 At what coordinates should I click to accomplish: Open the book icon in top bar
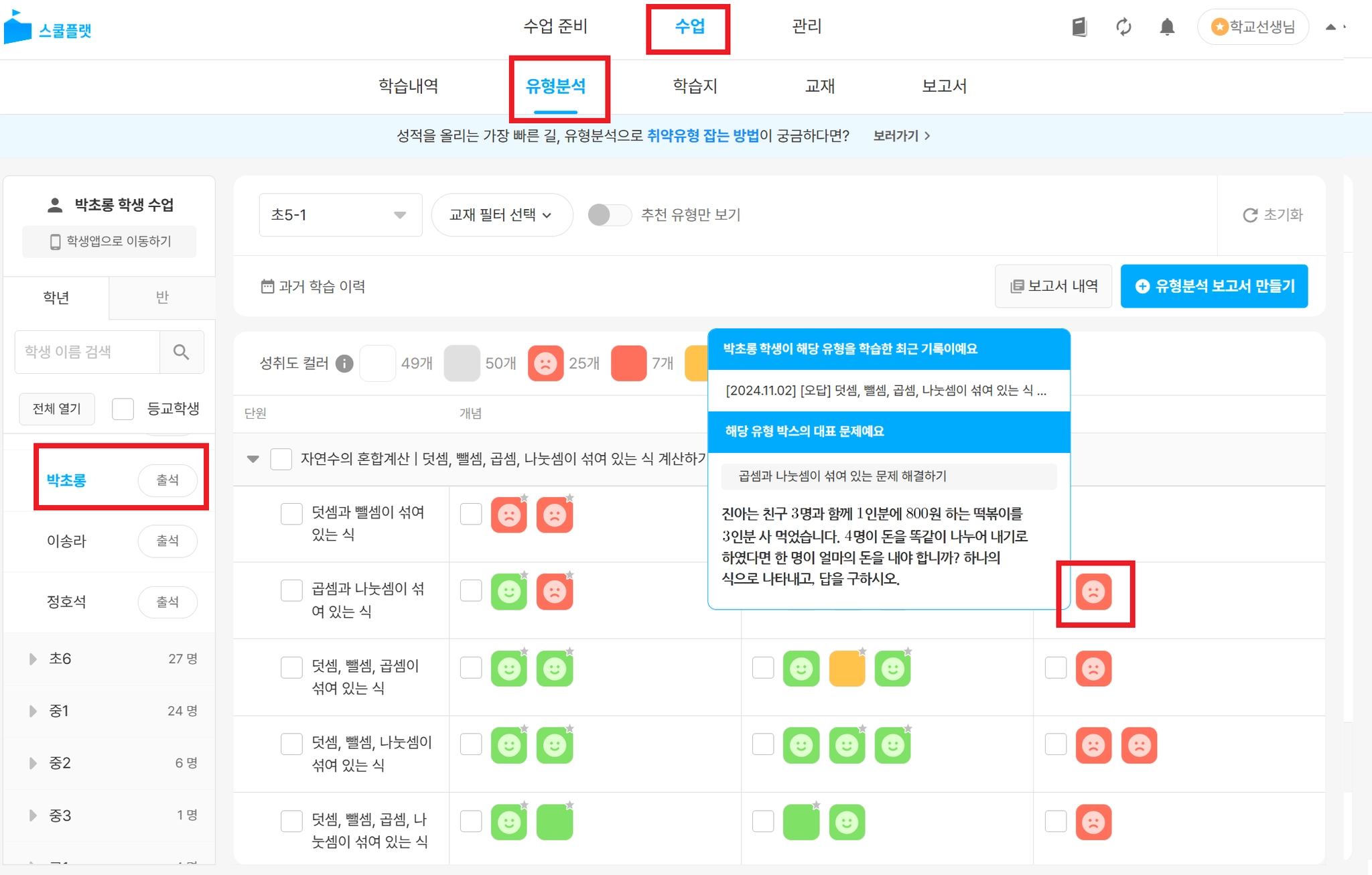point(1079,27)
